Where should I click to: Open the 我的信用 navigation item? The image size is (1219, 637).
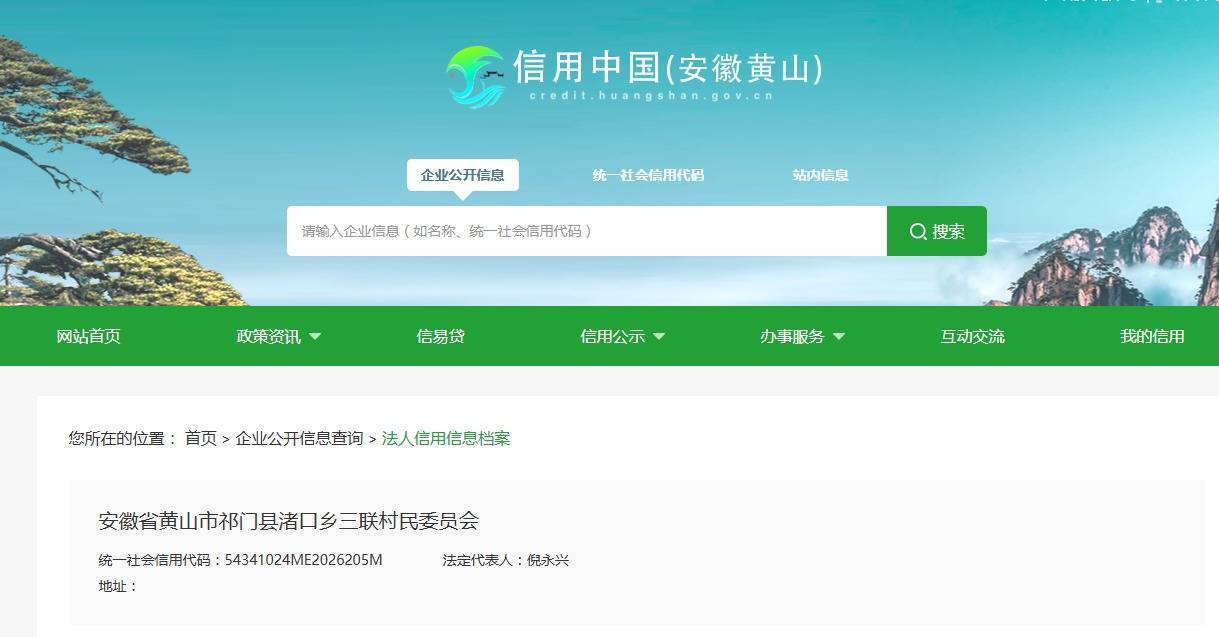point(1150,337)
